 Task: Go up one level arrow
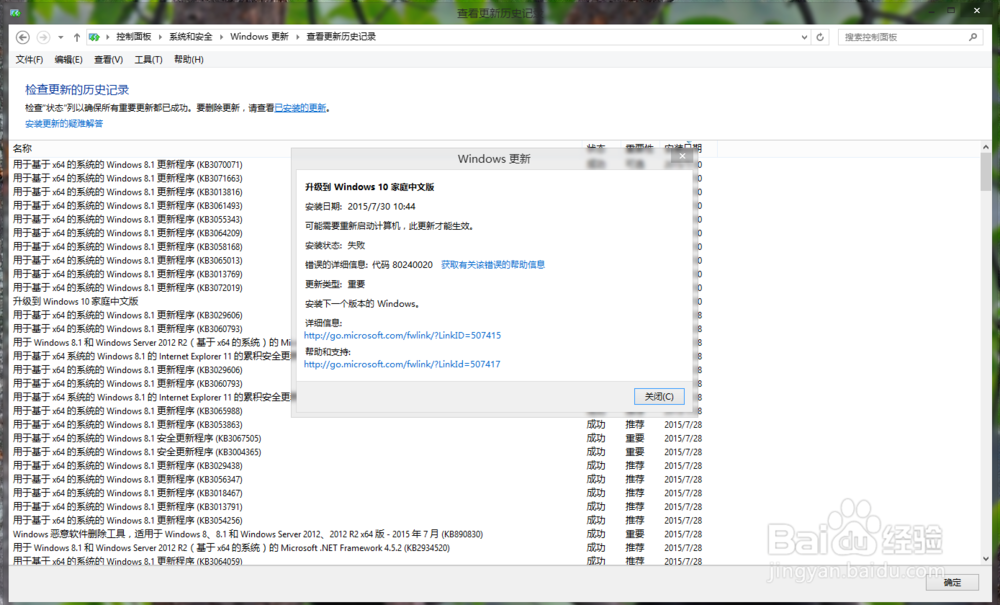(x=77, y=38)
